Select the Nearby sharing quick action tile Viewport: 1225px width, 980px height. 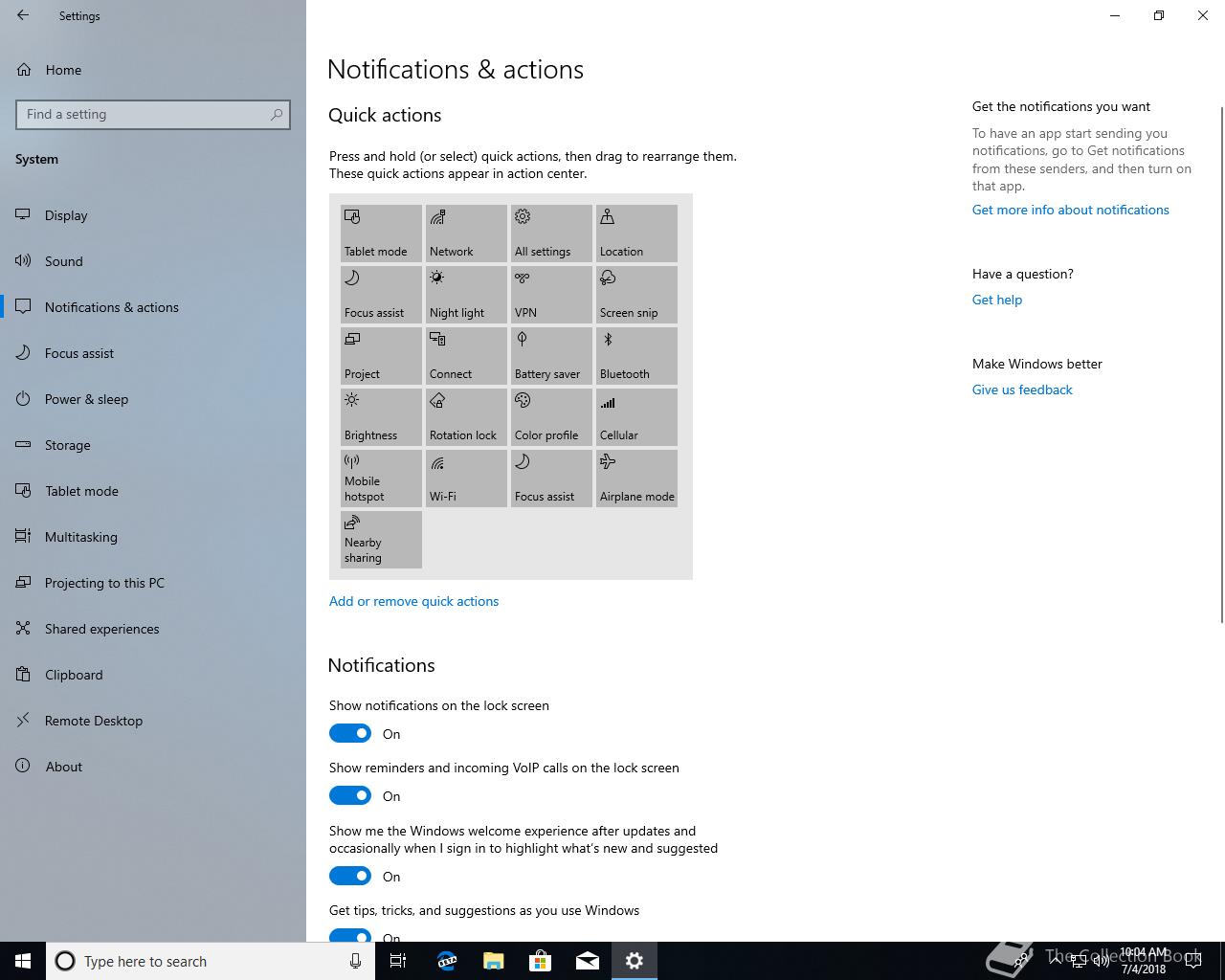[381, 540]
